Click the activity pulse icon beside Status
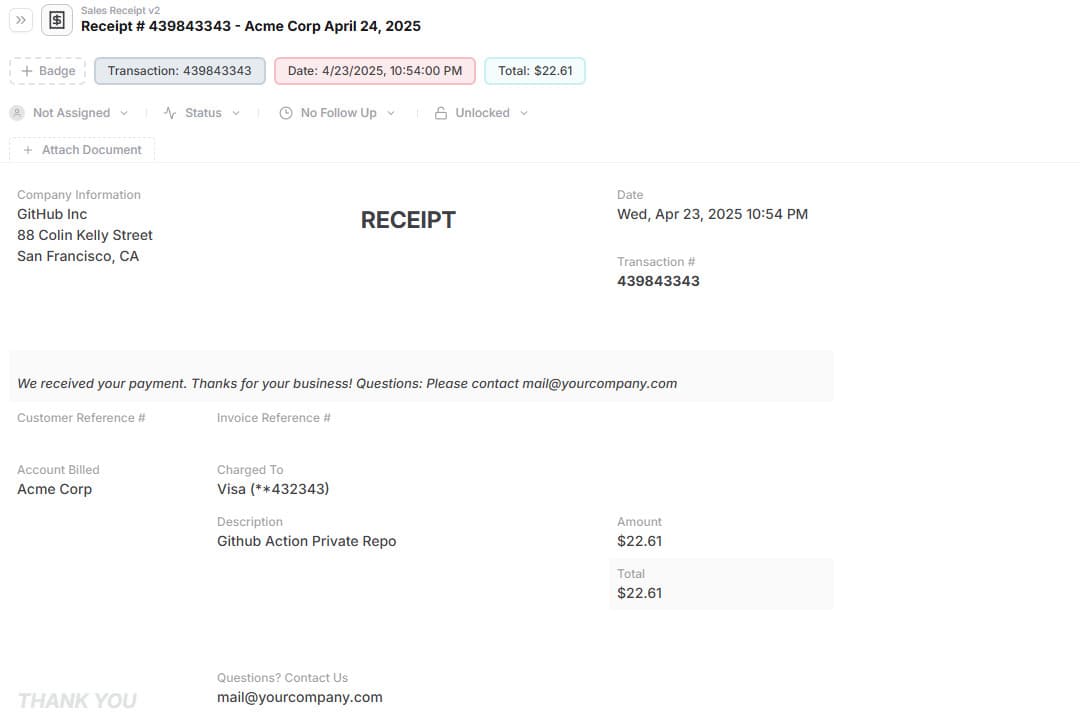Screen dimensions: 1080x720 pyautogui.click(x=170, y=113)
